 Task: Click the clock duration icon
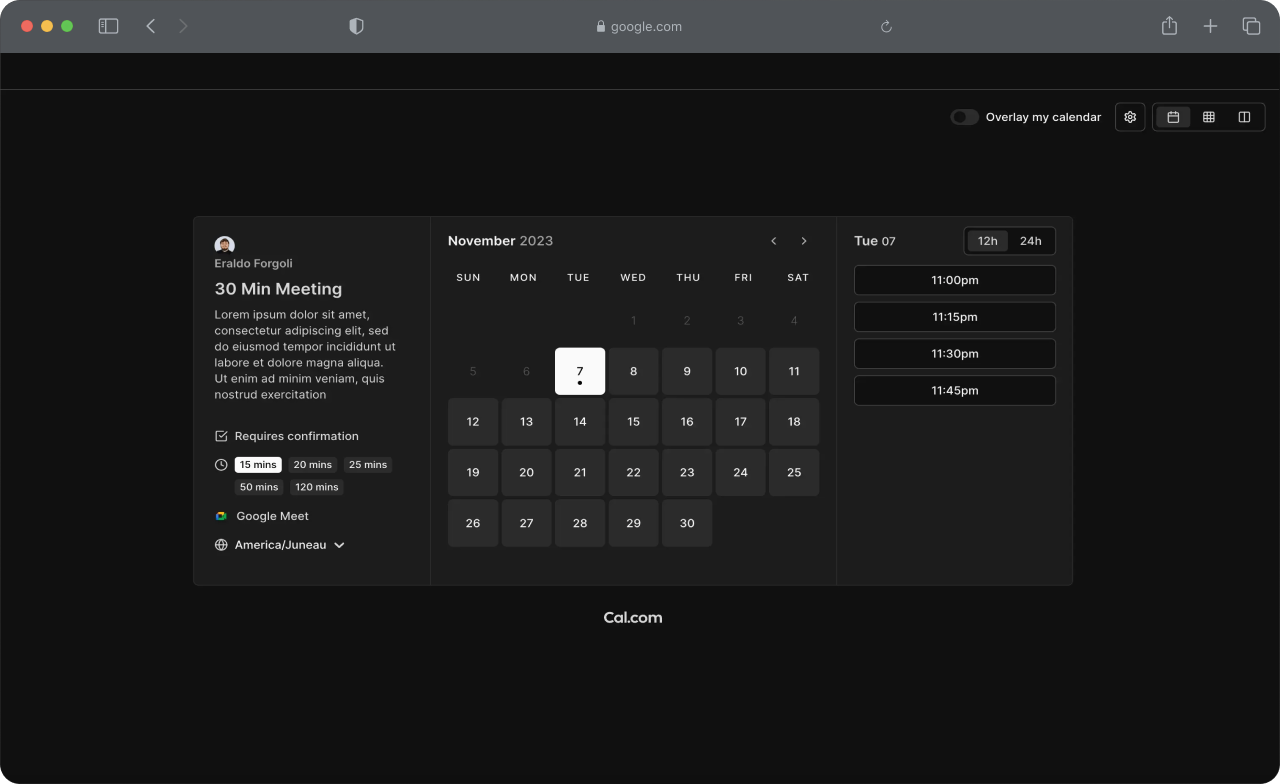pyautogui.click(x=221, y=465)
